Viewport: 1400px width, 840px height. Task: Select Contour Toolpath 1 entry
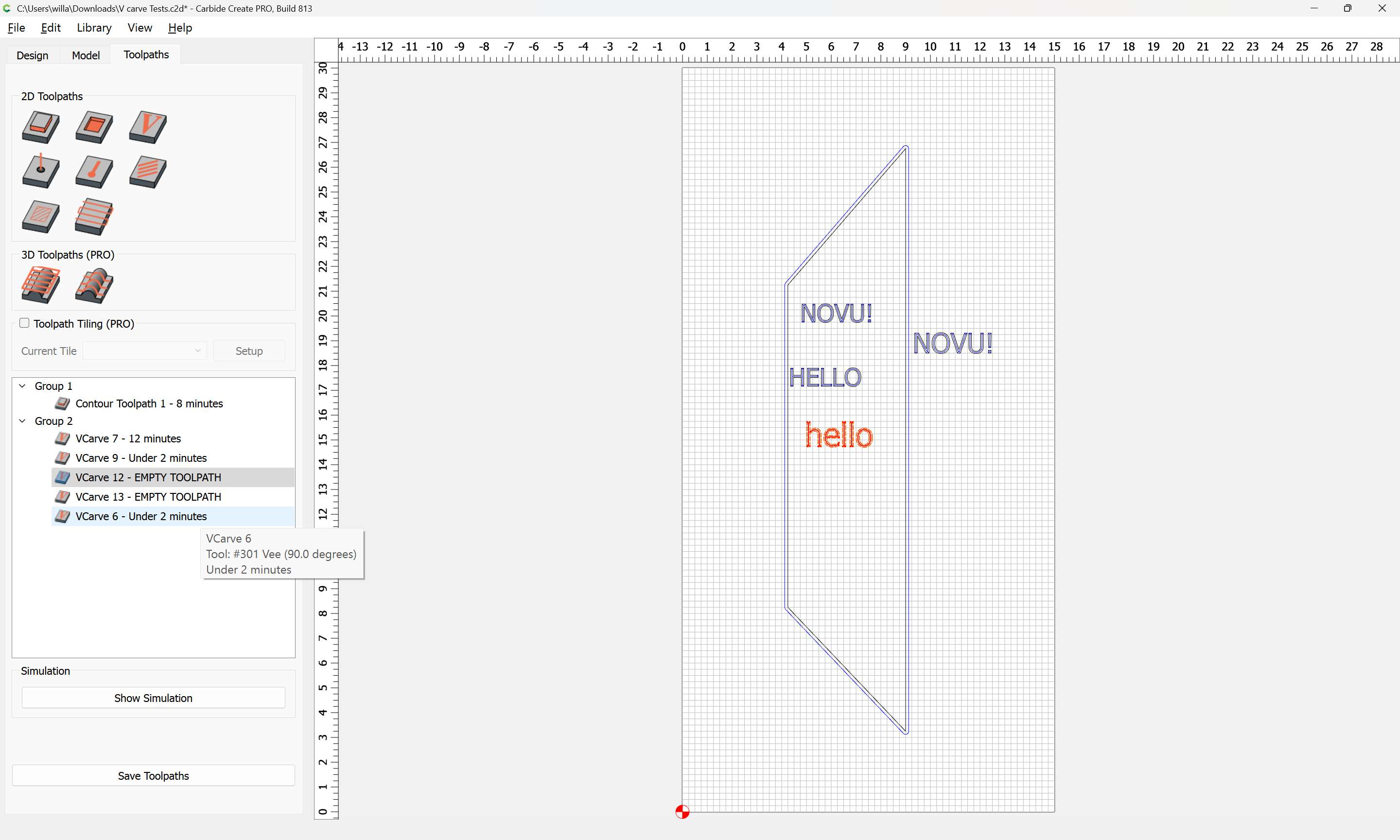tap(149, 403)
